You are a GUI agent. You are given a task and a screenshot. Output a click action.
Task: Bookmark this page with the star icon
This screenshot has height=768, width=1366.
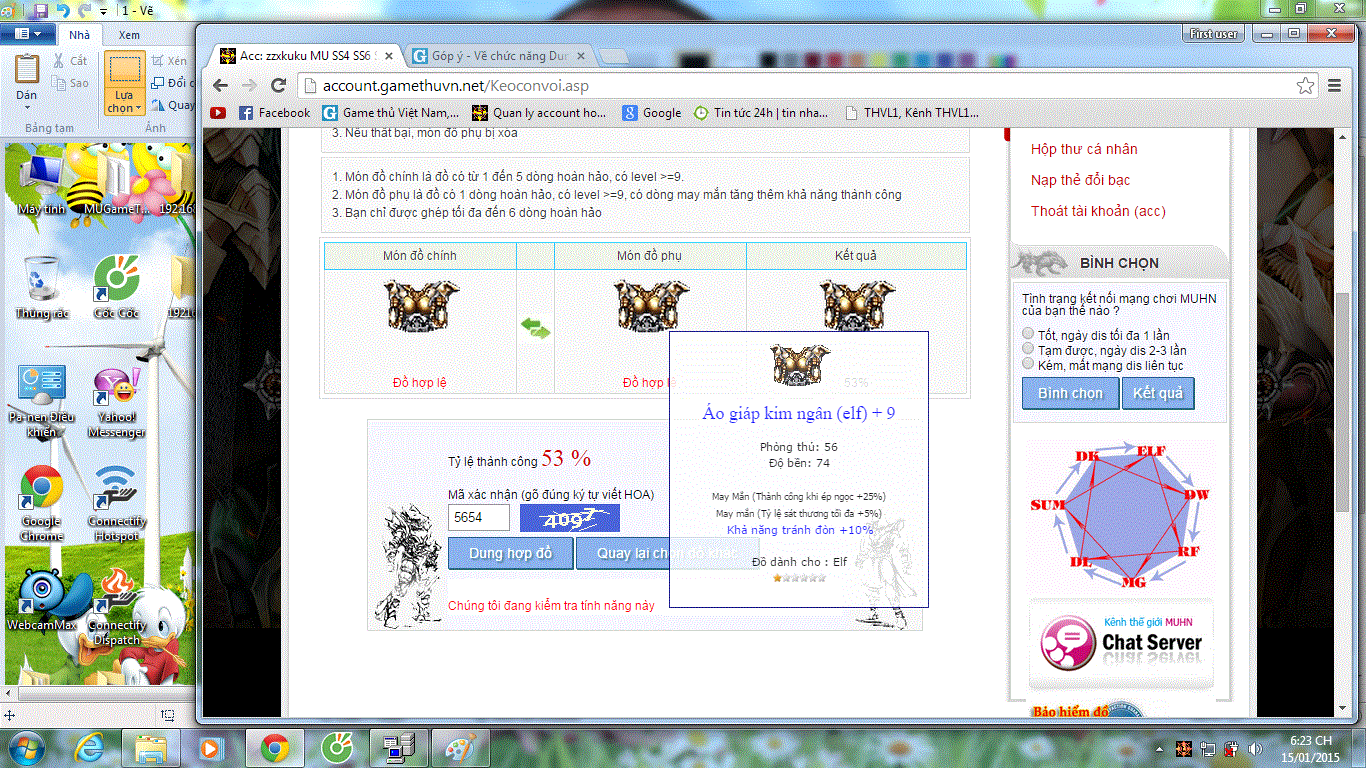1305,86
